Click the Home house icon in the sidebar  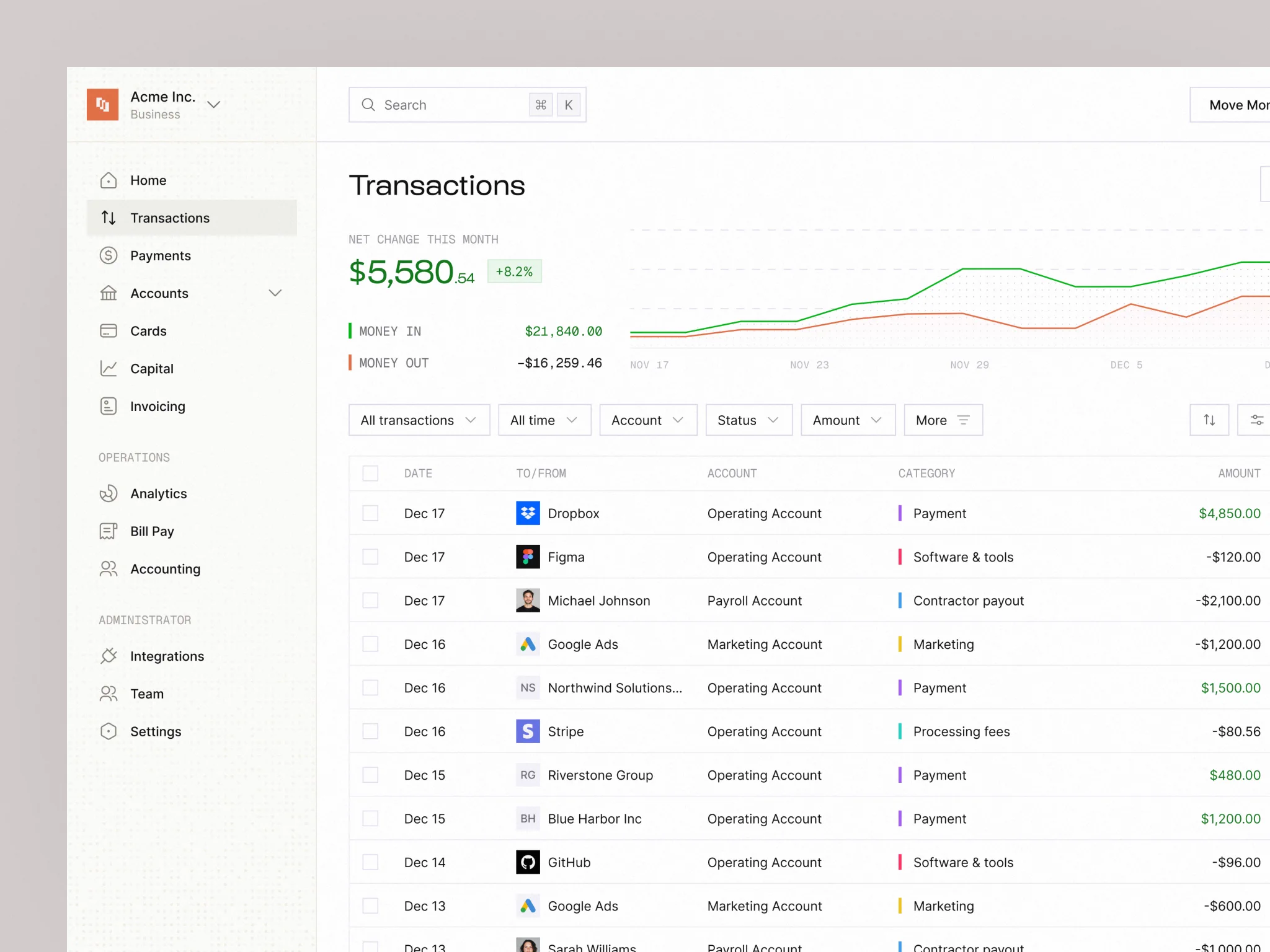[109, 180]
